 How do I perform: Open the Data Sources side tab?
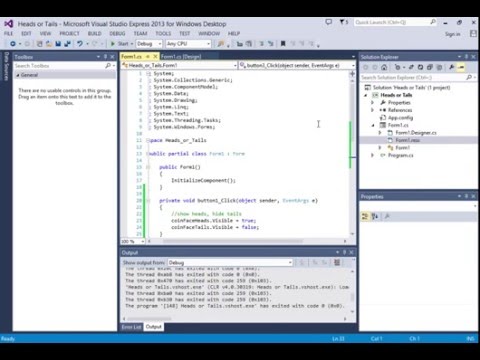pos(6,66)
